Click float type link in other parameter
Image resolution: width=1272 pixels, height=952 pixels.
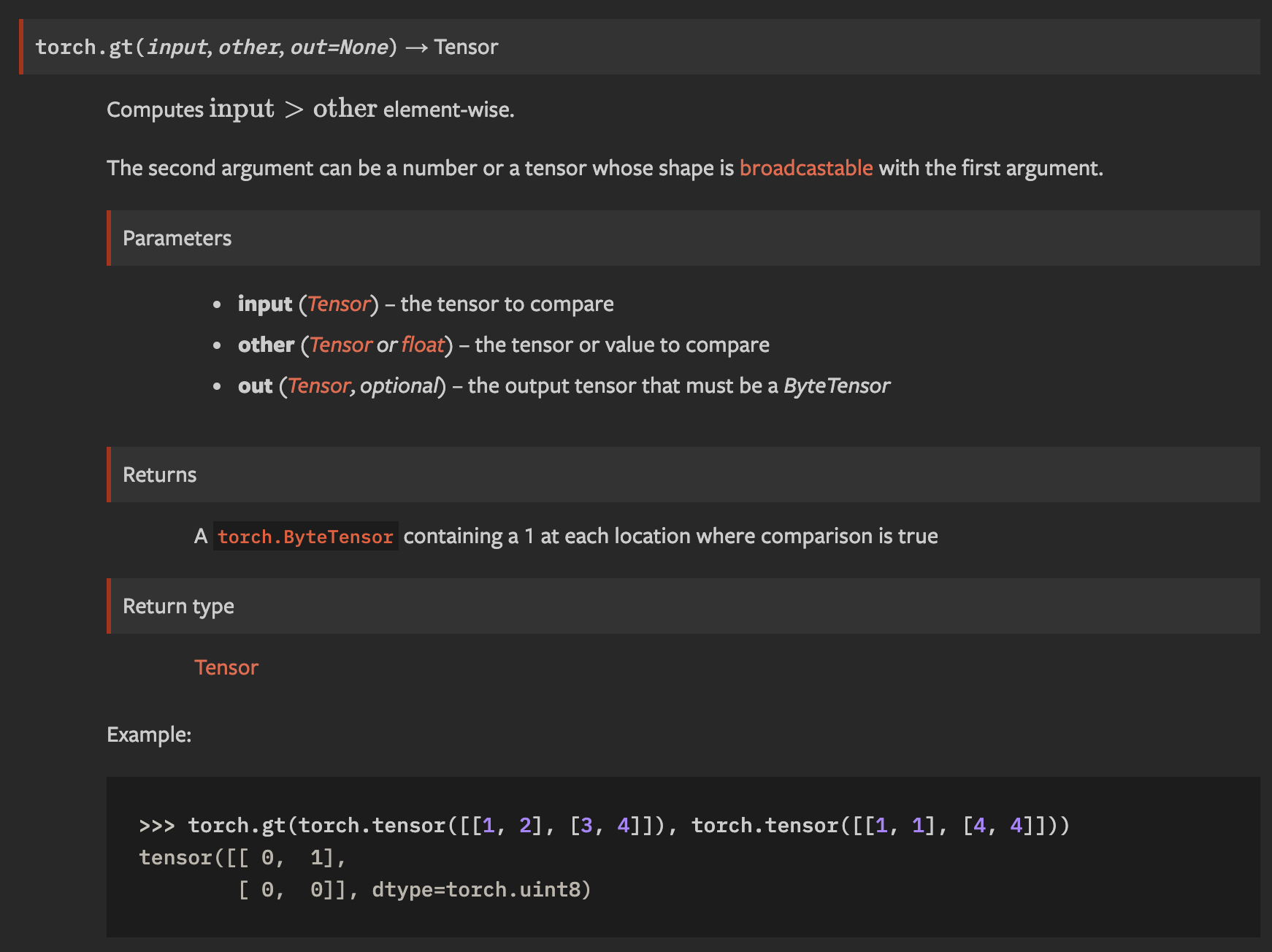[x=423, y=345]
